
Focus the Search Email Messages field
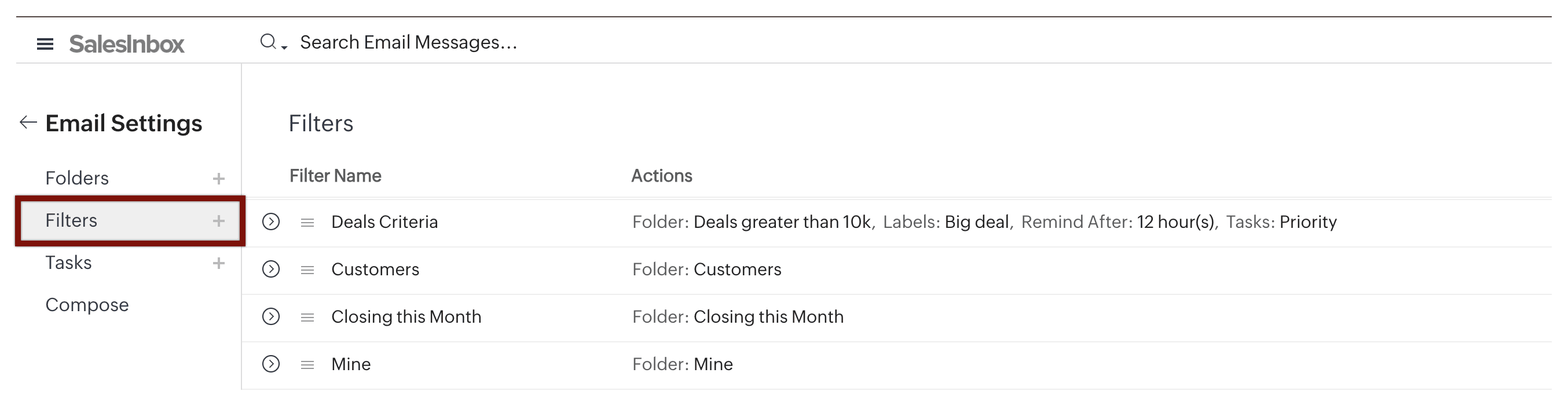[408, 42]
